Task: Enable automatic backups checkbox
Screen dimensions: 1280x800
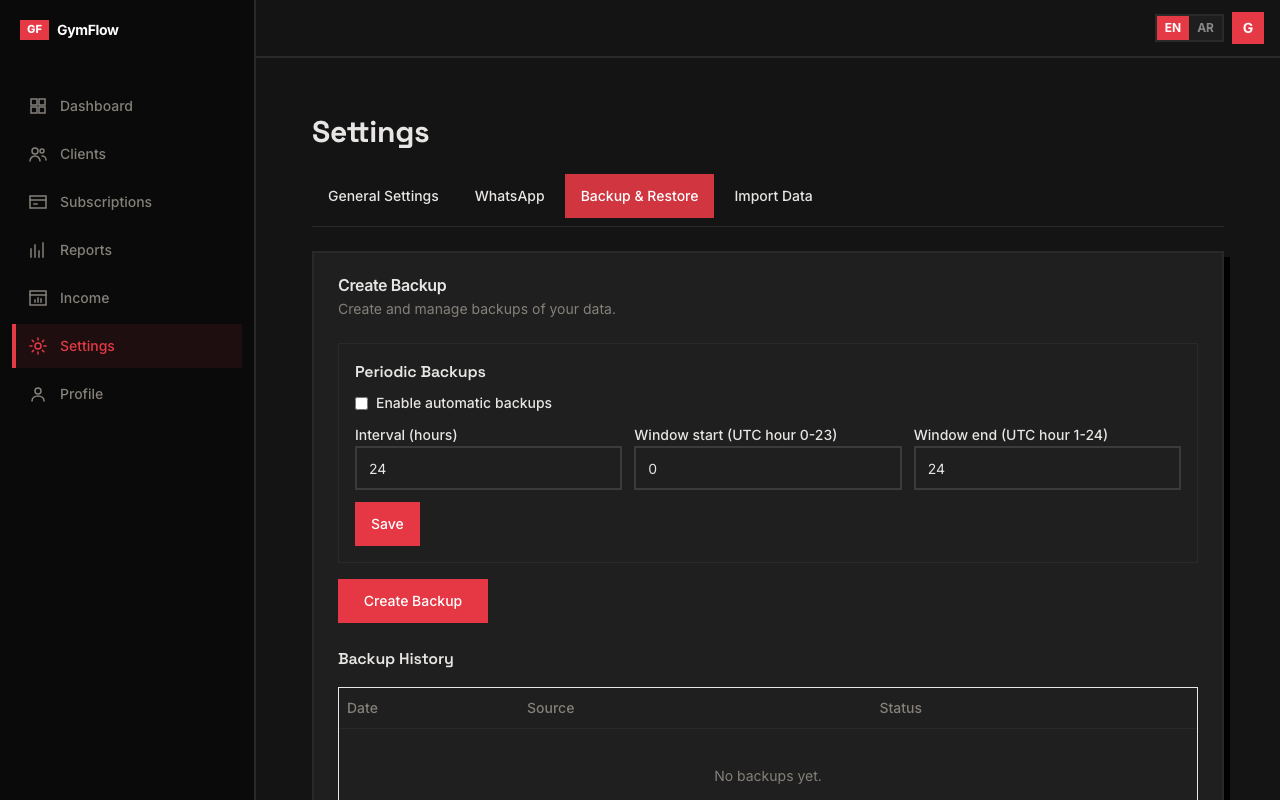Action: 362,404
